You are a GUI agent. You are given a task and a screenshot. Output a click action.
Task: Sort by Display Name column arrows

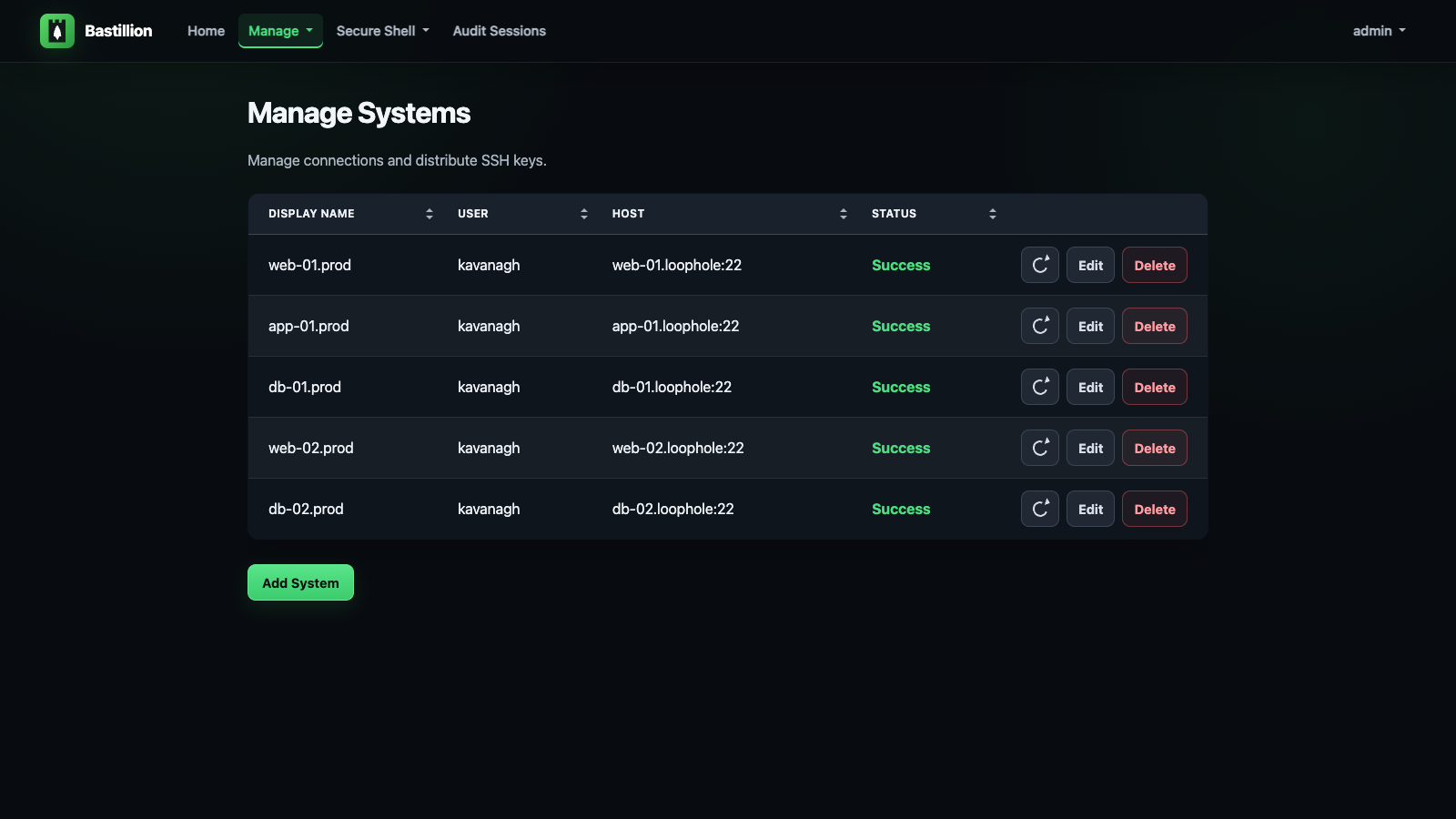click(x=430, y=214)
